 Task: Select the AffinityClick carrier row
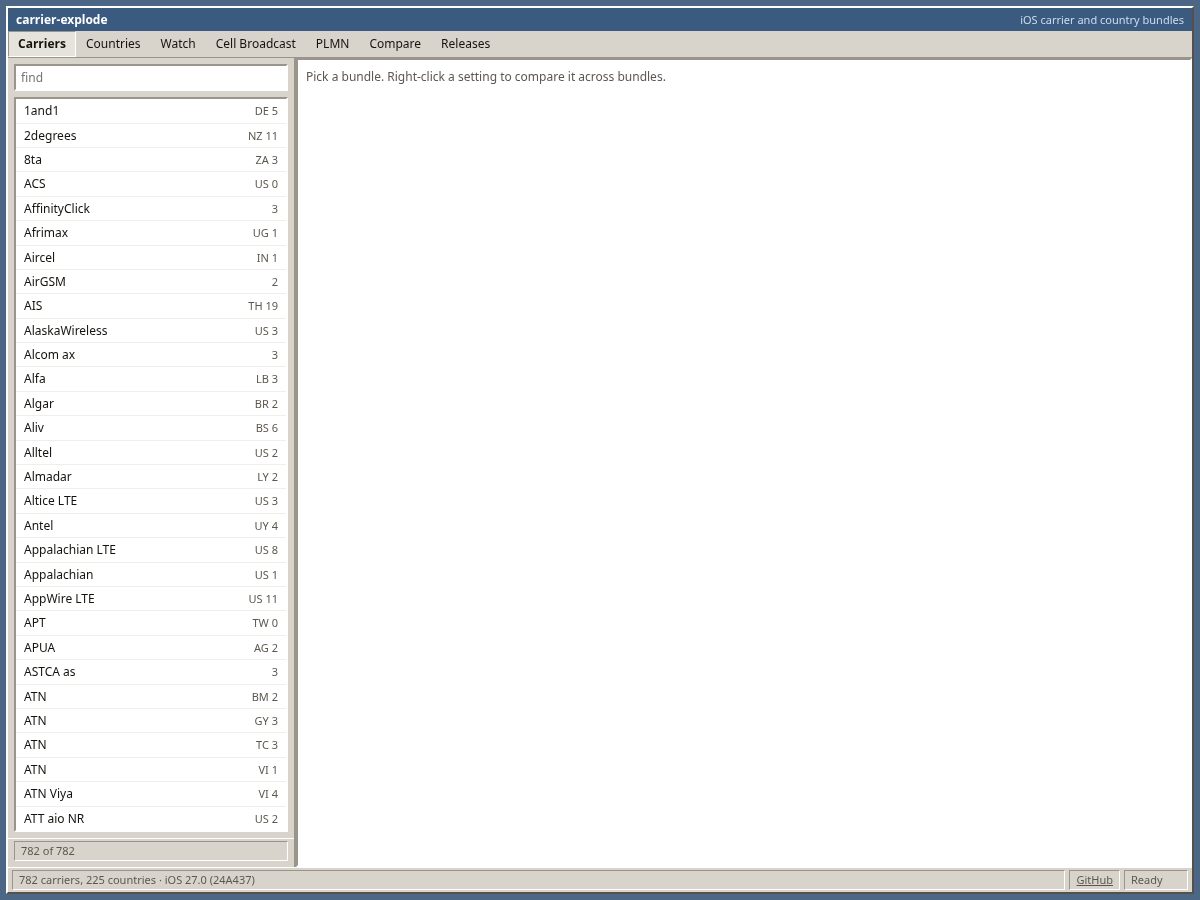(x=151, y=209)
